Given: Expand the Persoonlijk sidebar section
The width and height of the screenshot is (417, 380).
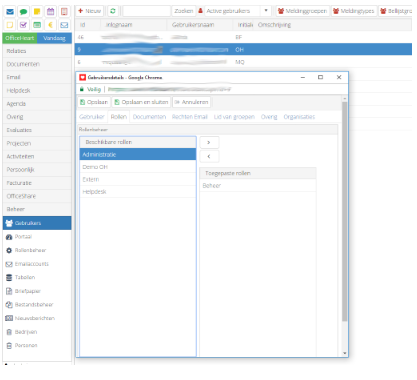Looking at the screenshot, I should [x=37, y=170].
